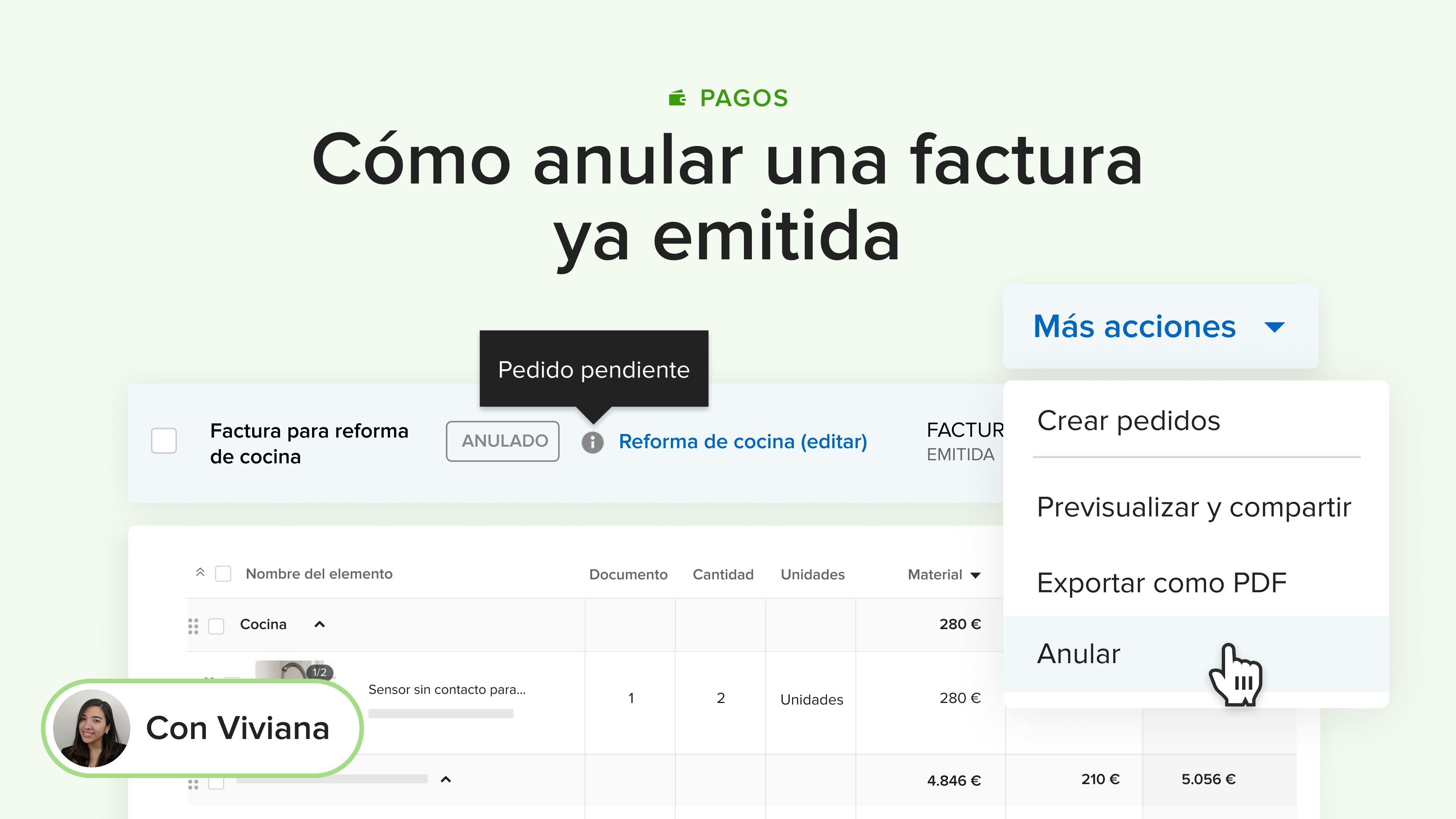Click the Nombre del elemento header text
Screen dimensions: 1456x819
click(319, 574)
